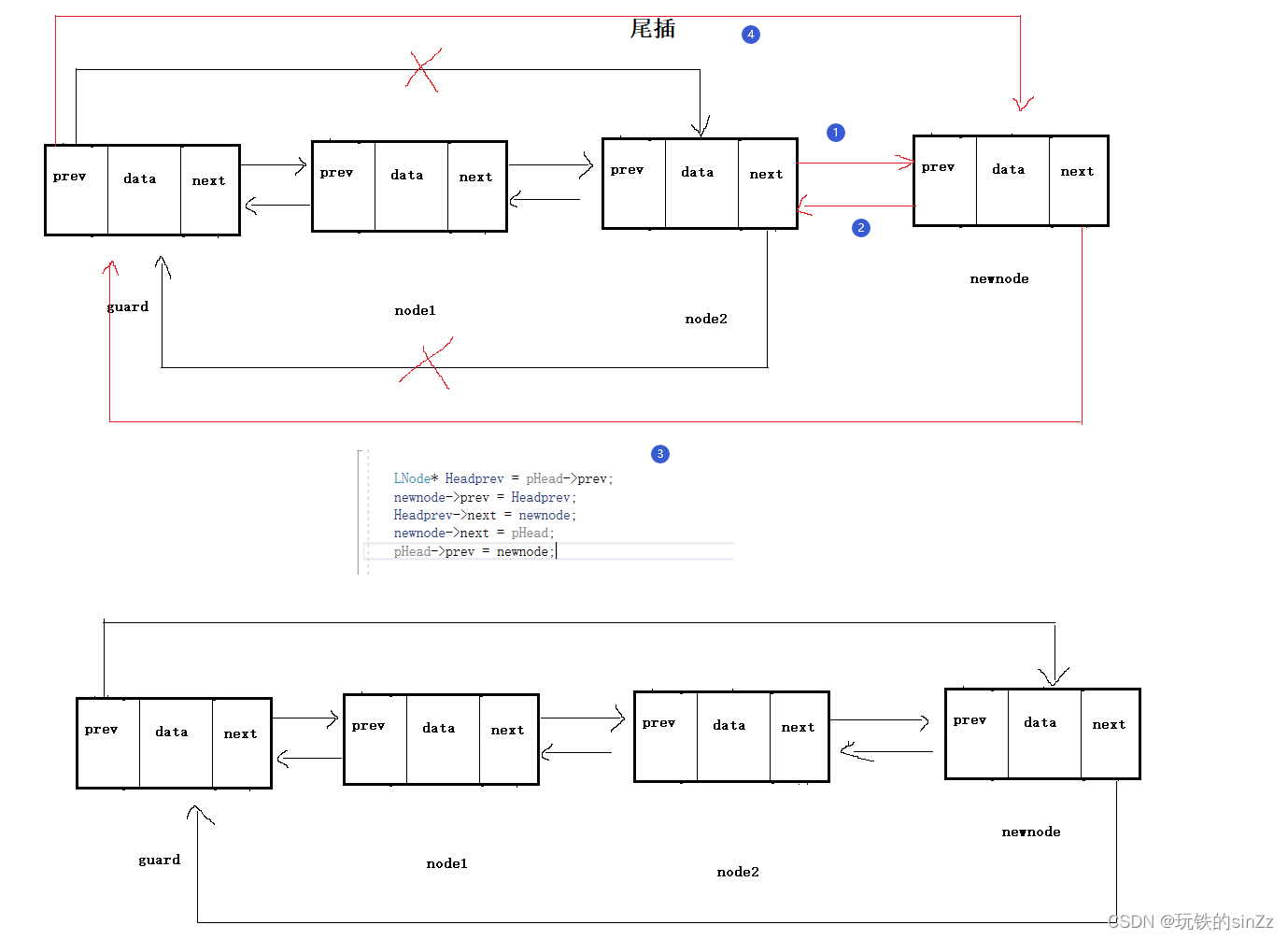Image resolution: width=1288 pixels, height=939 pixels.
Task: Click node1's 'next' cell, upper diagram
Action: pos(476,186)
